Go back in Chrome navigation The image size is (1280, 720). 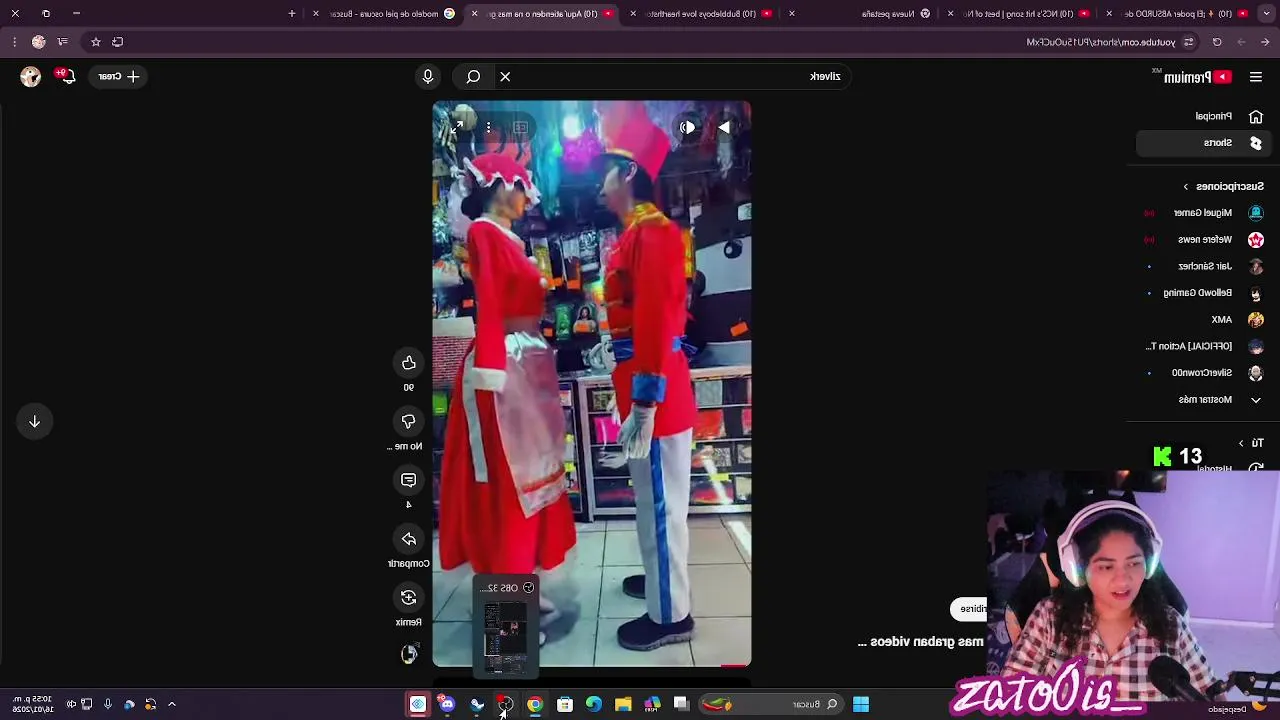(x=1265, y=42)
